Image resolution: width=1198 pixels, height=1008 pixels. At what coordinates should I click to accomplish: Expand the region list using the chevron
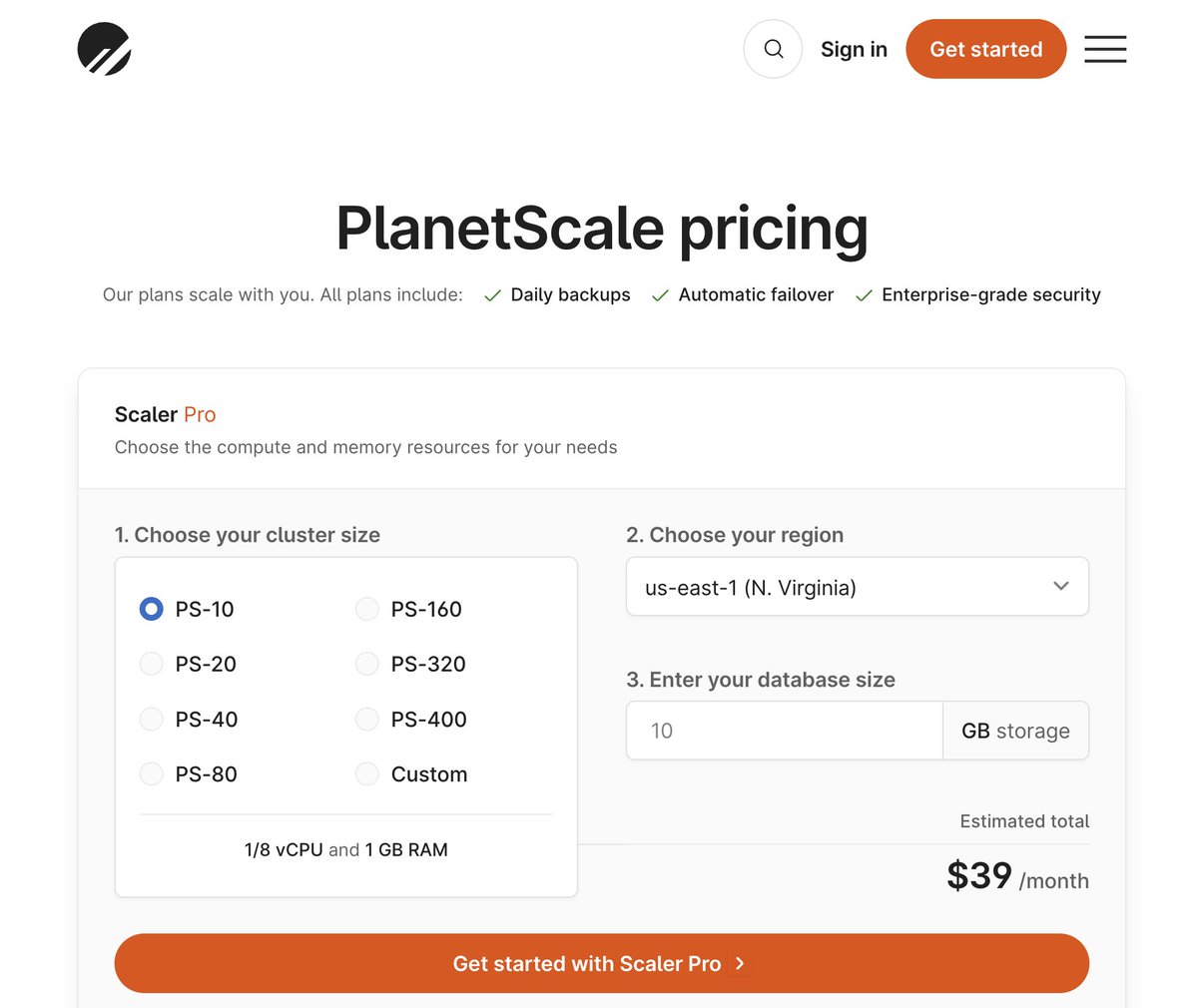(x=1060, y=586)
